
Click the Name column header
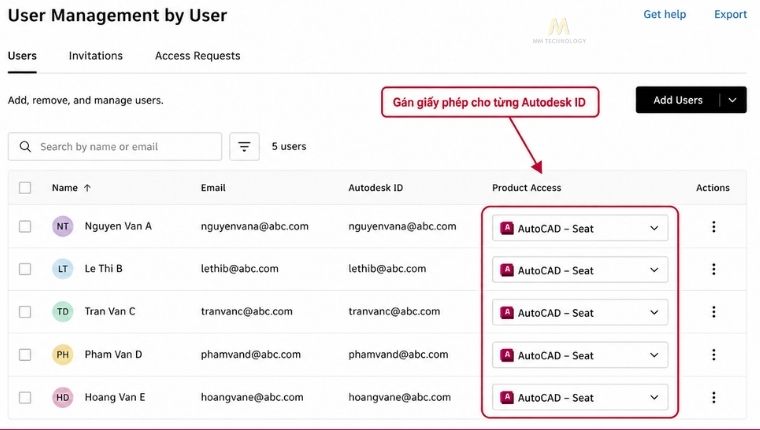point(65,188)
